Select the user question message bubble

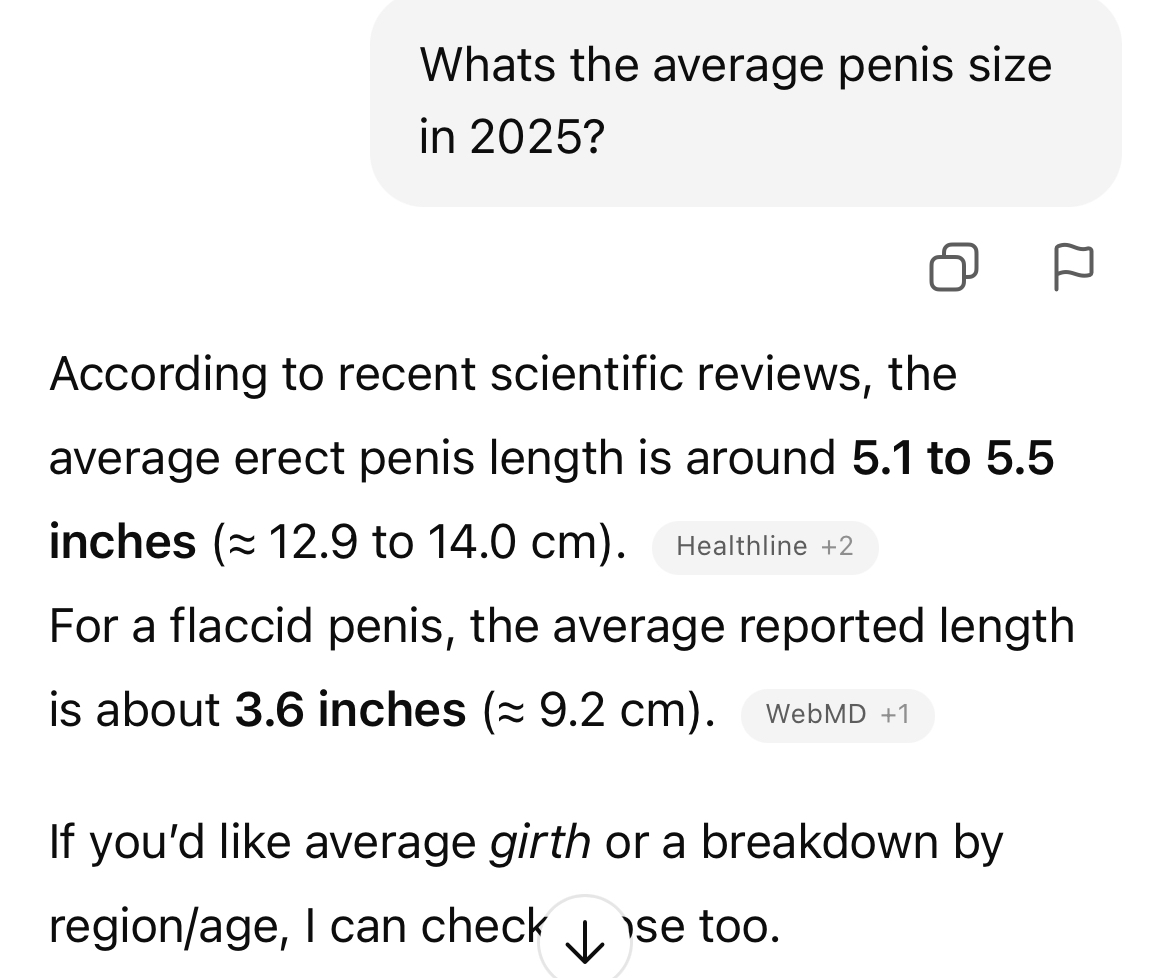[745, 100]
